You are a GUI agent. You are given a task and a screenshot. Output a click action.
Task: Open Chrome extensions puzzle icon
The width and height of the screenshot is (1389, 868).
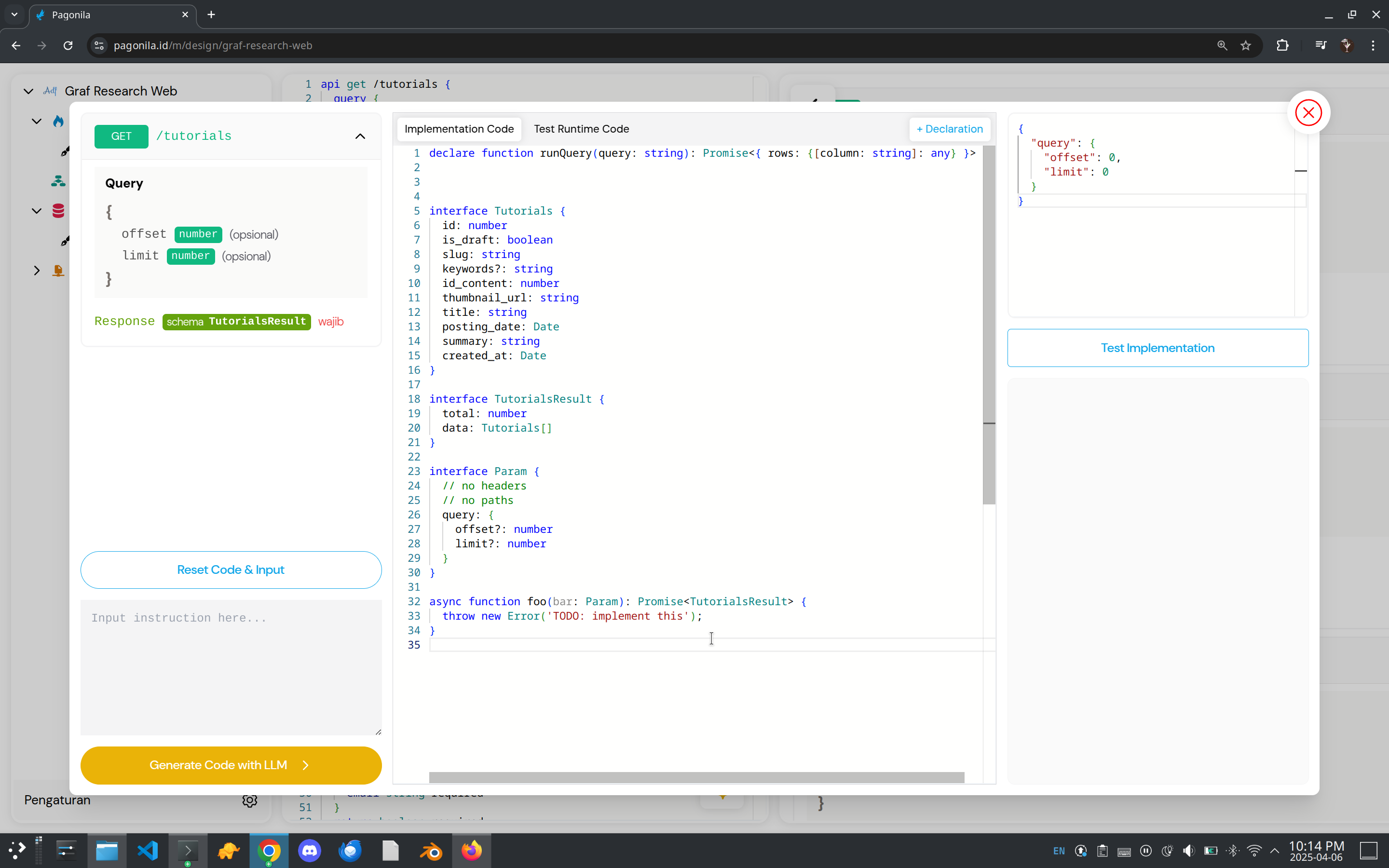1282,45
